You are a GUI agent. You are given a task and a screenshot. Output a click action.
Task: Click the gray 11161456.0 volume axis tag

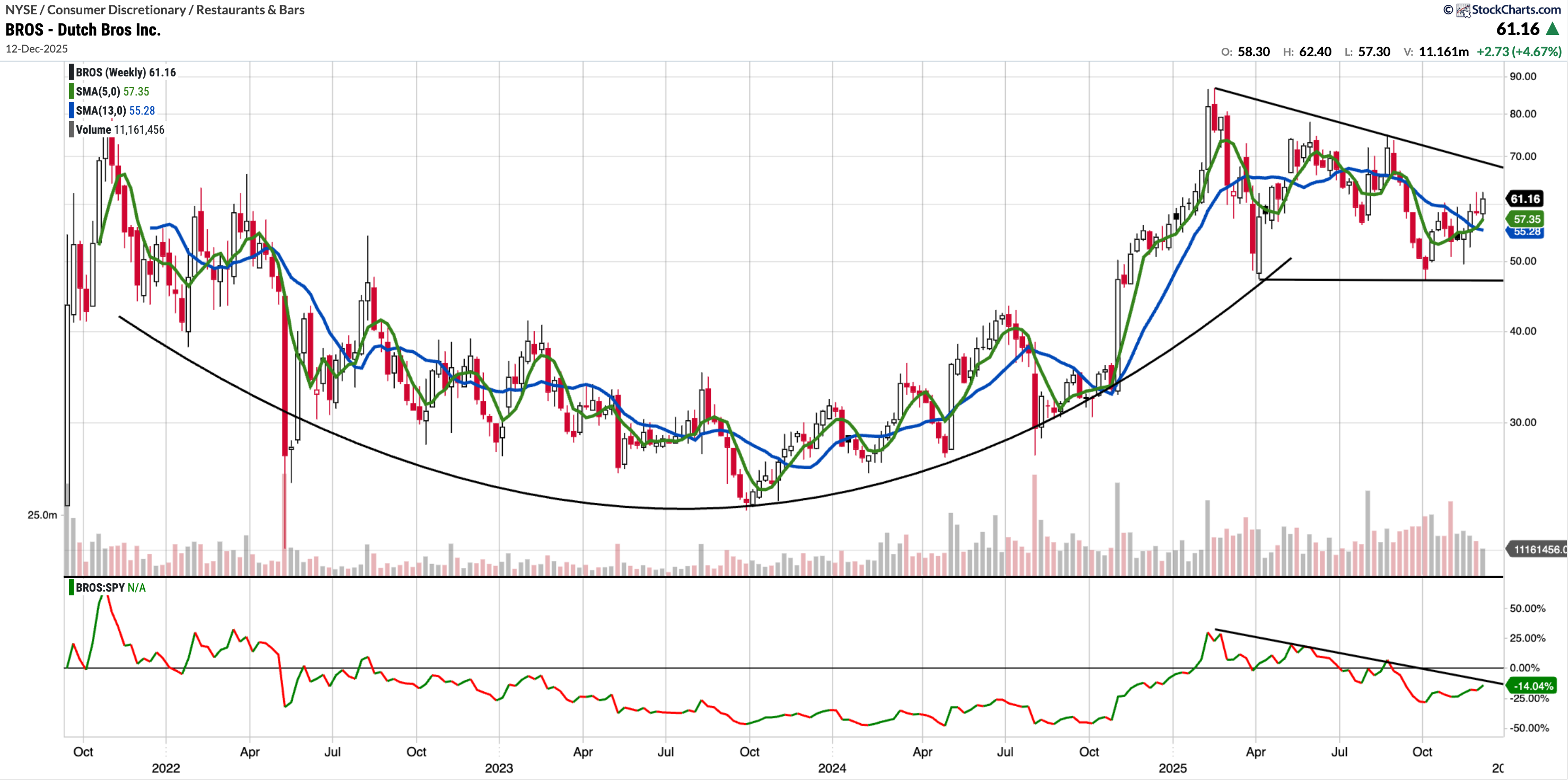pyautogui.click(x=1536, y=549)
